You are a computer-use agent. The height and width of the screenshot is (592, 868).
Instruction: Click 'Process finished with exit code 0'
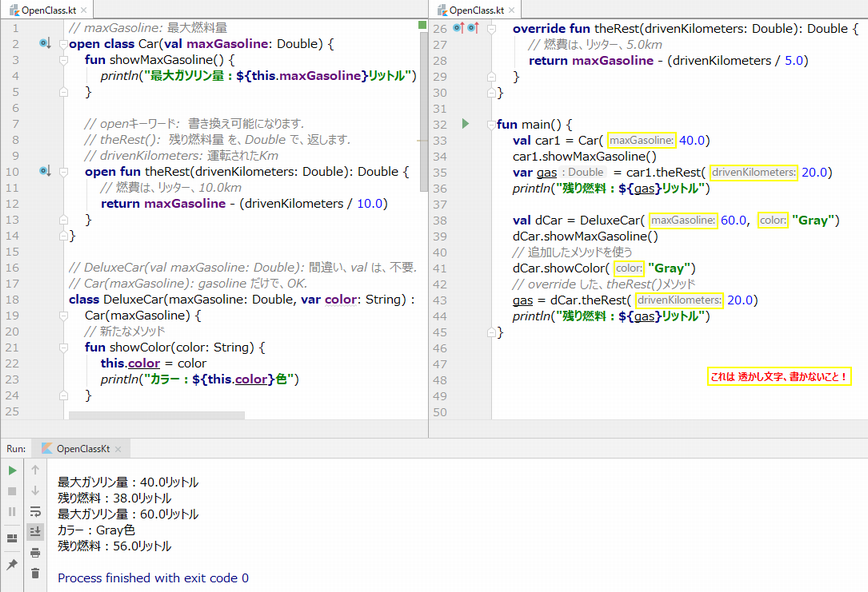(x=153, y=578)
